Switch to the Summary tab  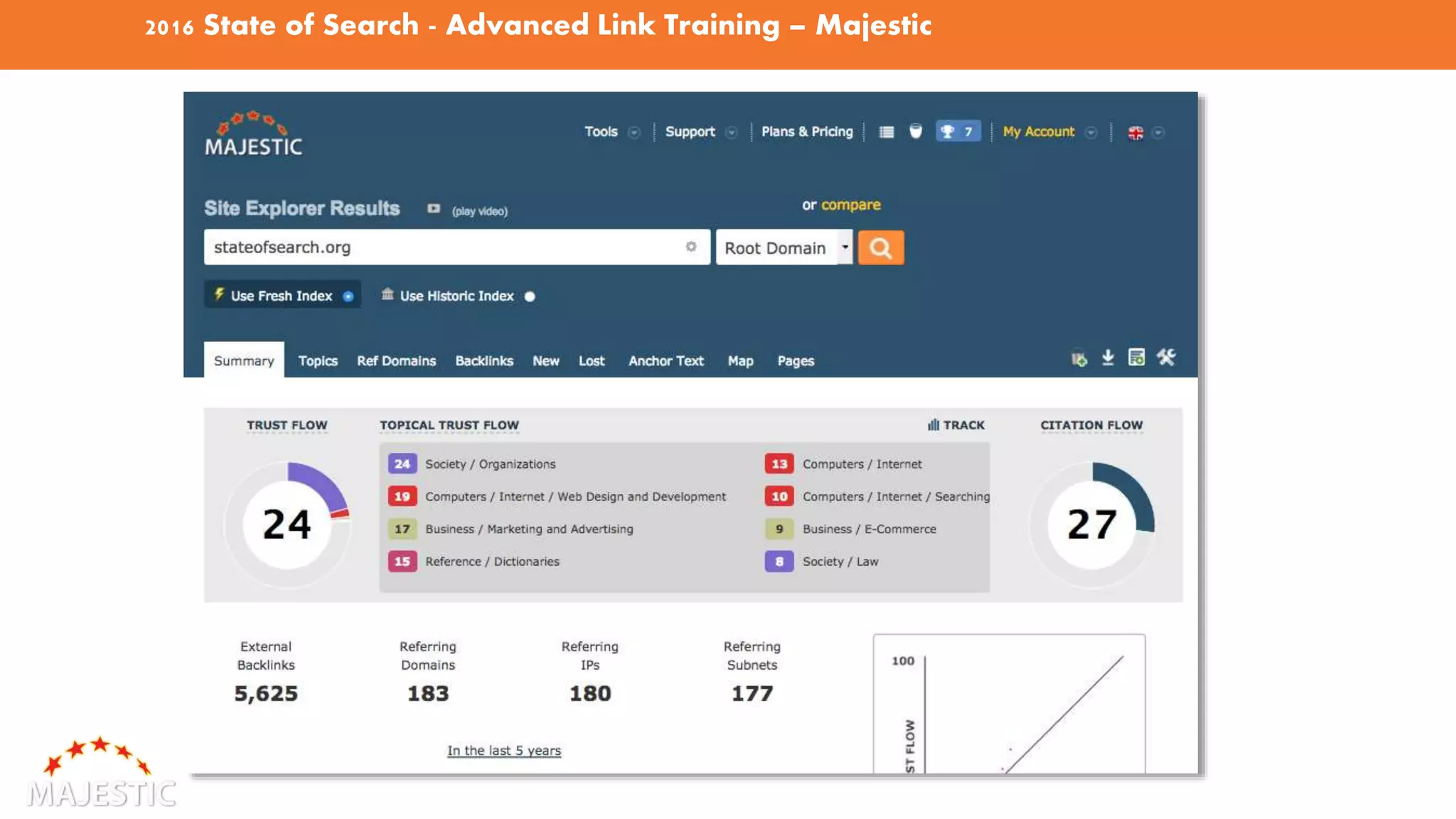click(x=244, y=360)
